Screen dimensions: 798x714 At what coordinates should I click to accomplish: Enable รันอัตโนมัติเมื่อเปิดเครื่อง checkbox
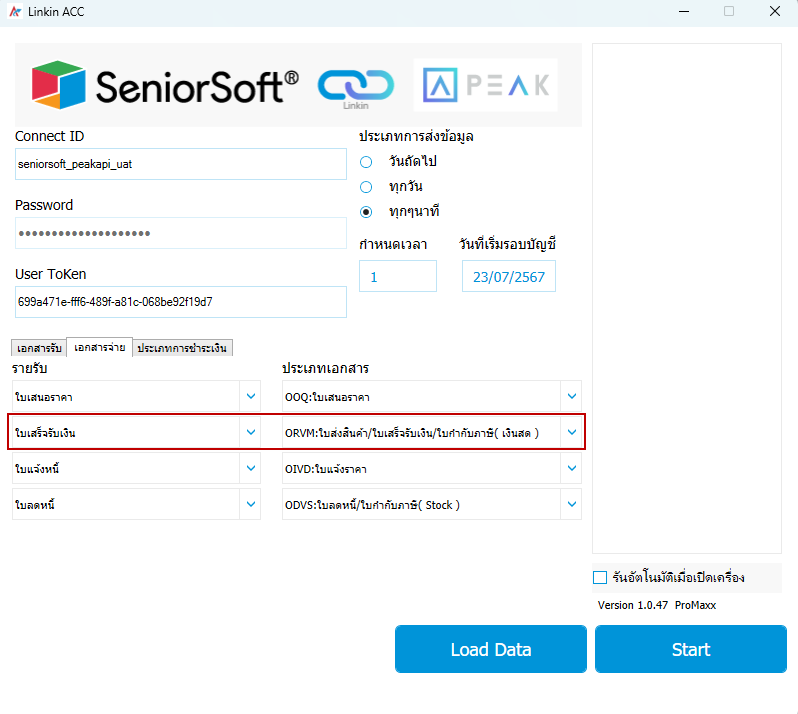tap(600, 578)
